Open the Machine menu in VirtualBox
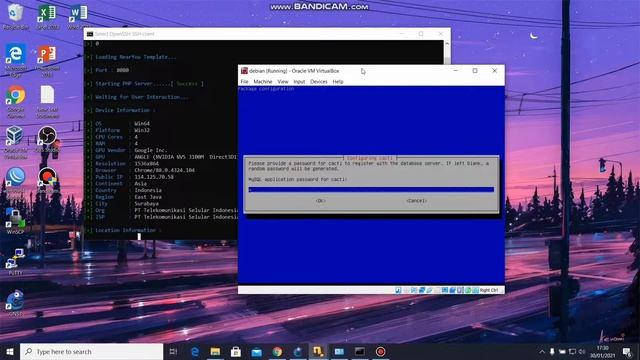 coord(263,82)
